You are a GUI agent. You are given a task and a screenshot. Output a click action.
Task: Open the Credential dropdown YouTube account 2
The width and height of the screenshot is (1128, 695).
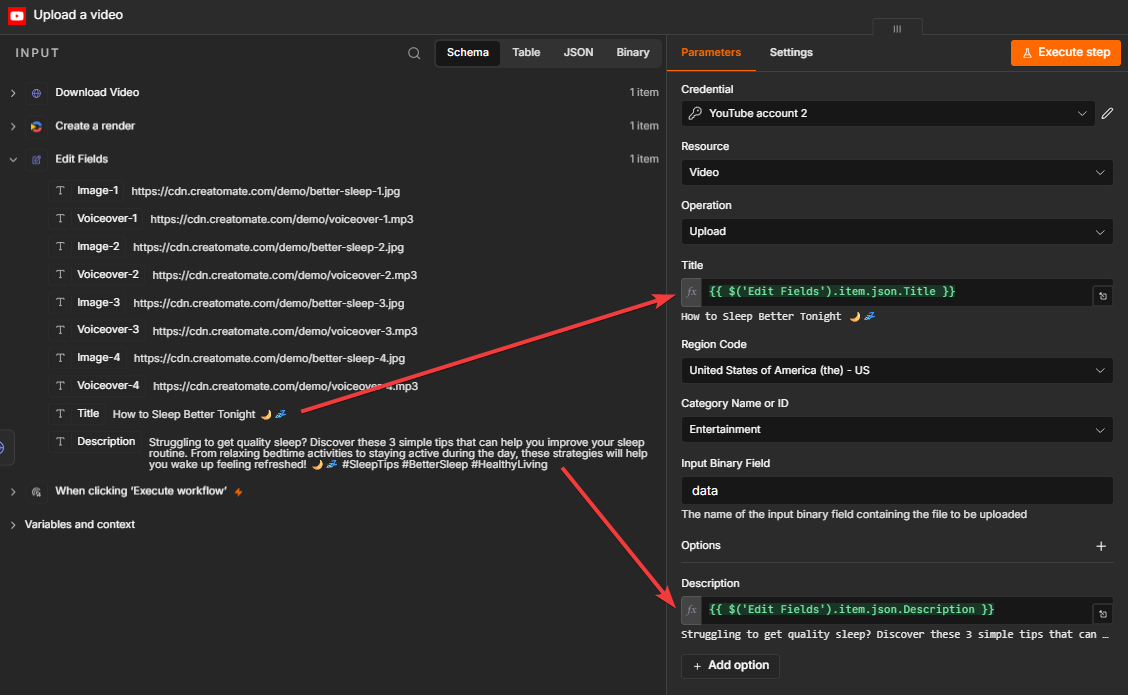pyautogui.click(x=888, y=114)
